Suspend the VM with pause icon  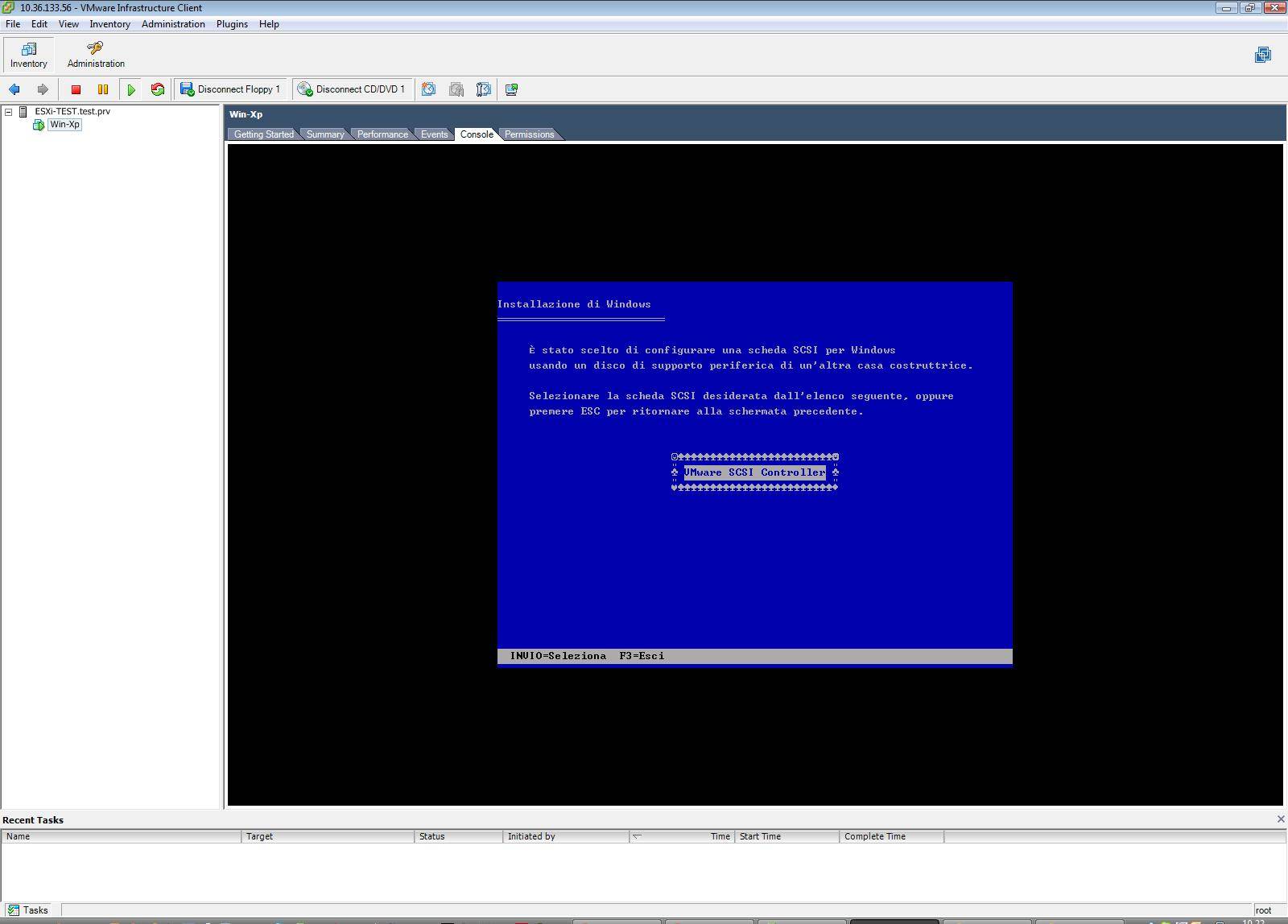(103, 89)
